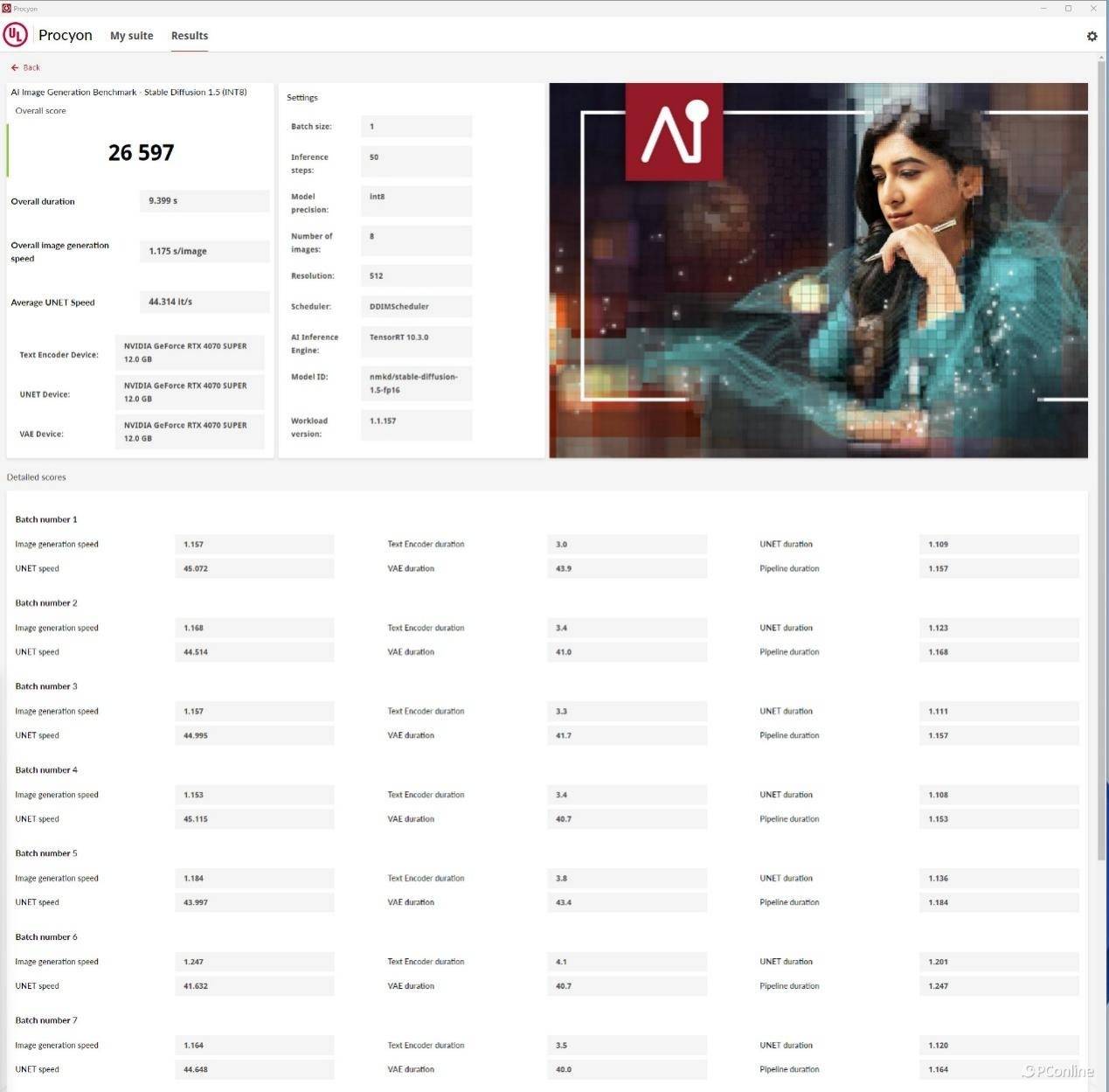Close the Procyon window
The image size is (1109, 1092).
pos(1093,8)
